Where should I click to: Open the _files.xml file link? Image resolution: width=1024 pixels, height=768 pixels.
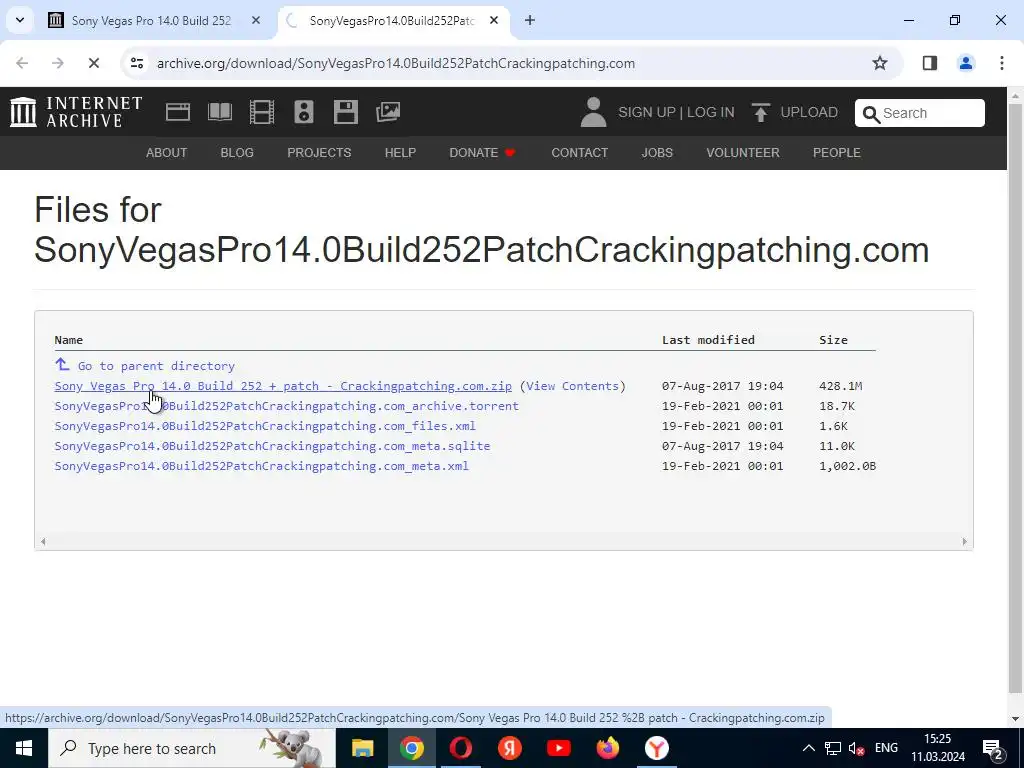(264, 426)
